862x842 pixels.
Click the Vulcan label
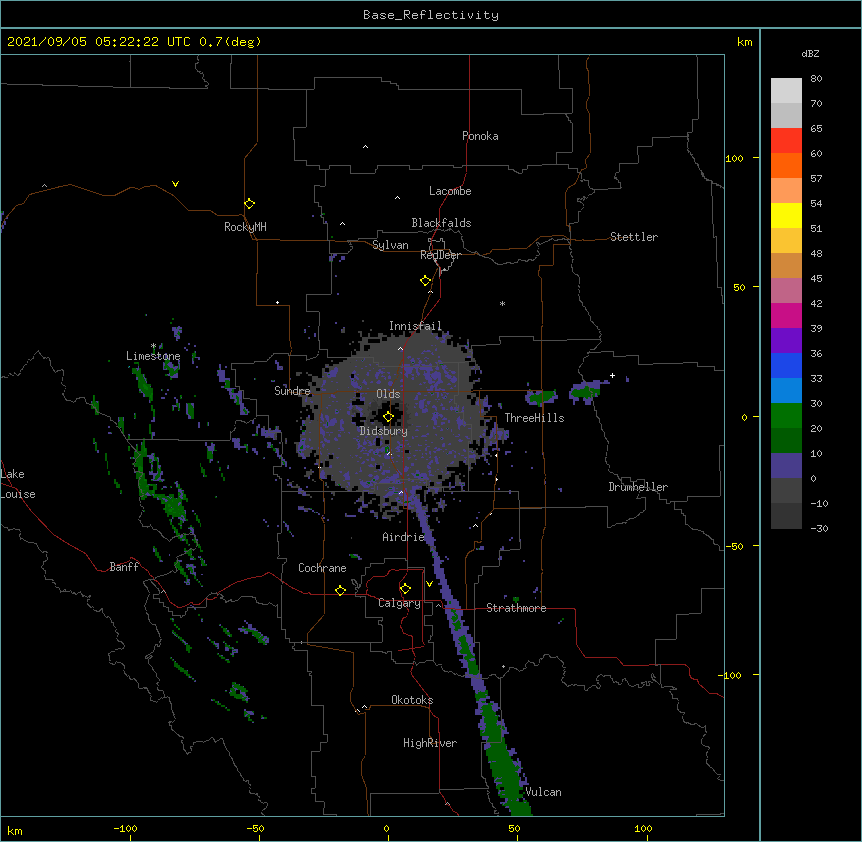[543, 792]
